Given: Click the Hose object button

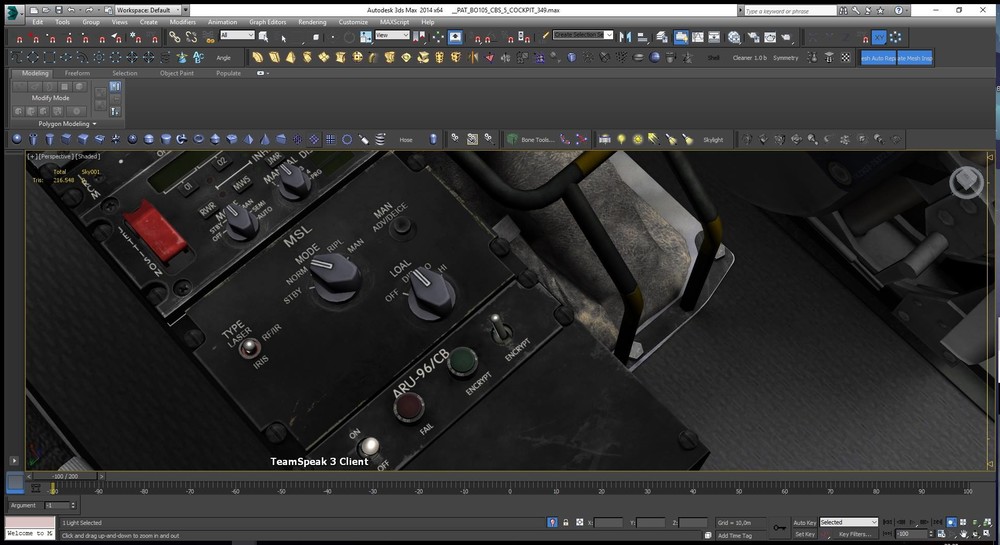Looking at the screenshot, I should coord(406,140).
